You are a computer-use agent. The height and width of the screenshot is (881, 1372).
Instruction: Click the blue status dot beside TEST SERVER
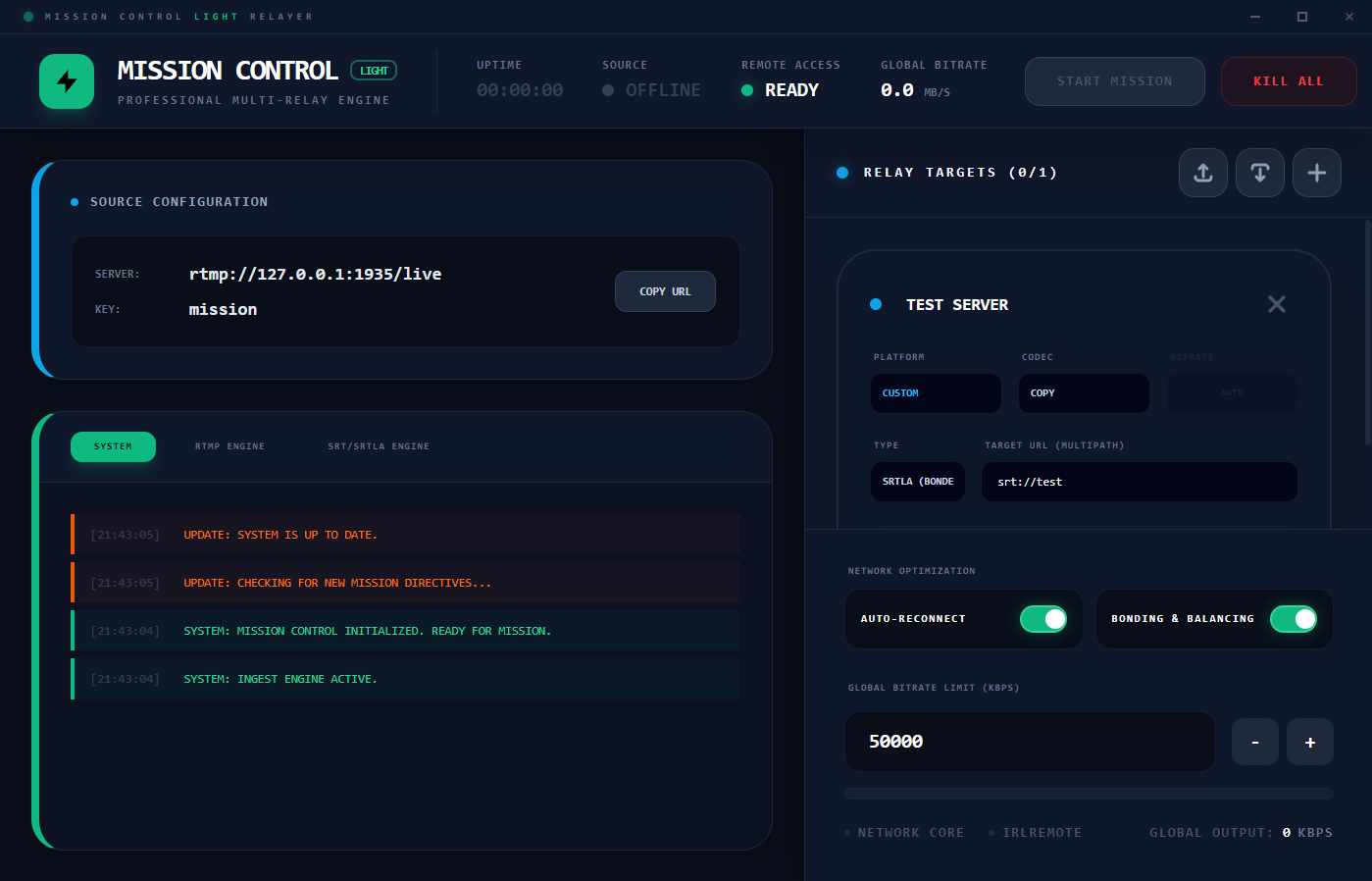876,304
